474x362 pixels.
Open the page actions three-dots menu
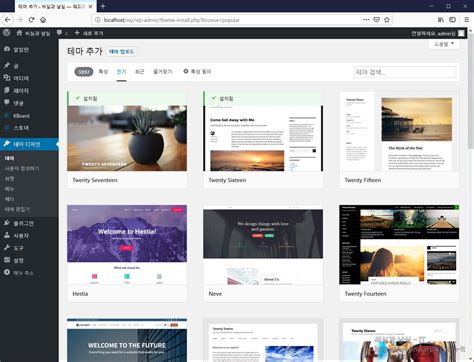[x=366, y=20]
